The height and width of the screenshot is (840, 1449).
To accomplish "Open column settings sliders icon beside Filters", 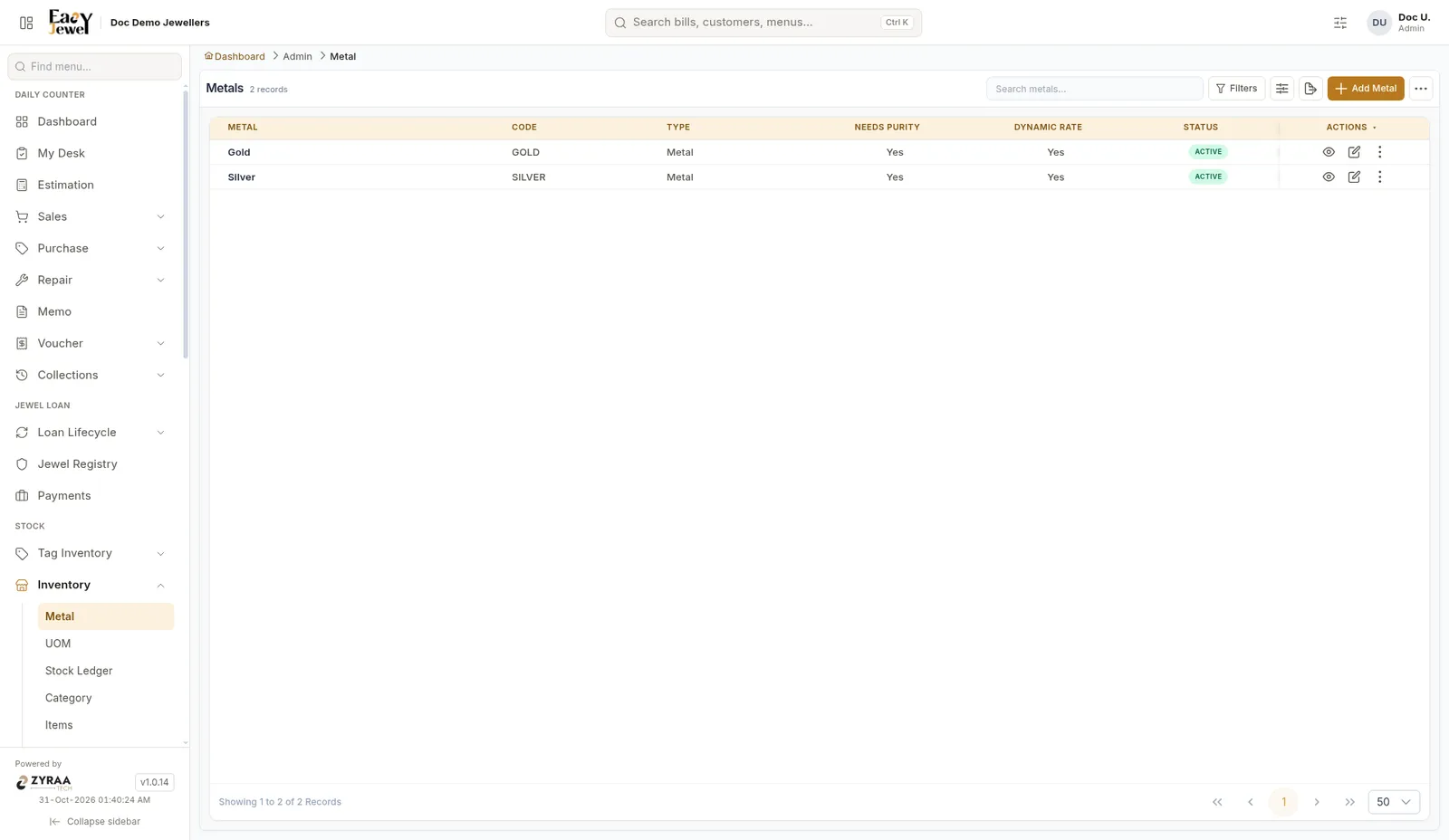I will (x=1281, y=89).
